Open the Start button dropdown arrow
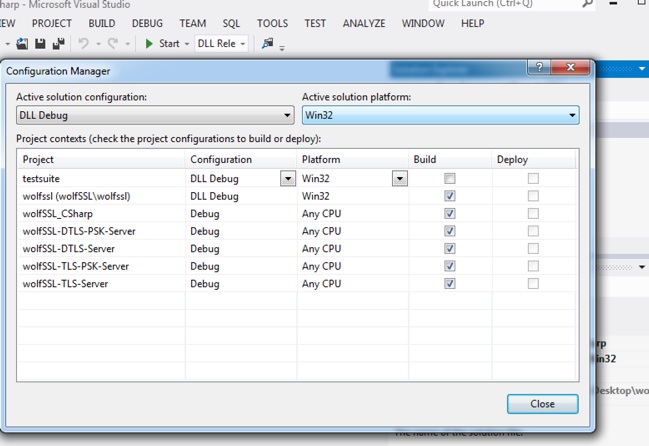649x446 pixels. click(187, 44)
